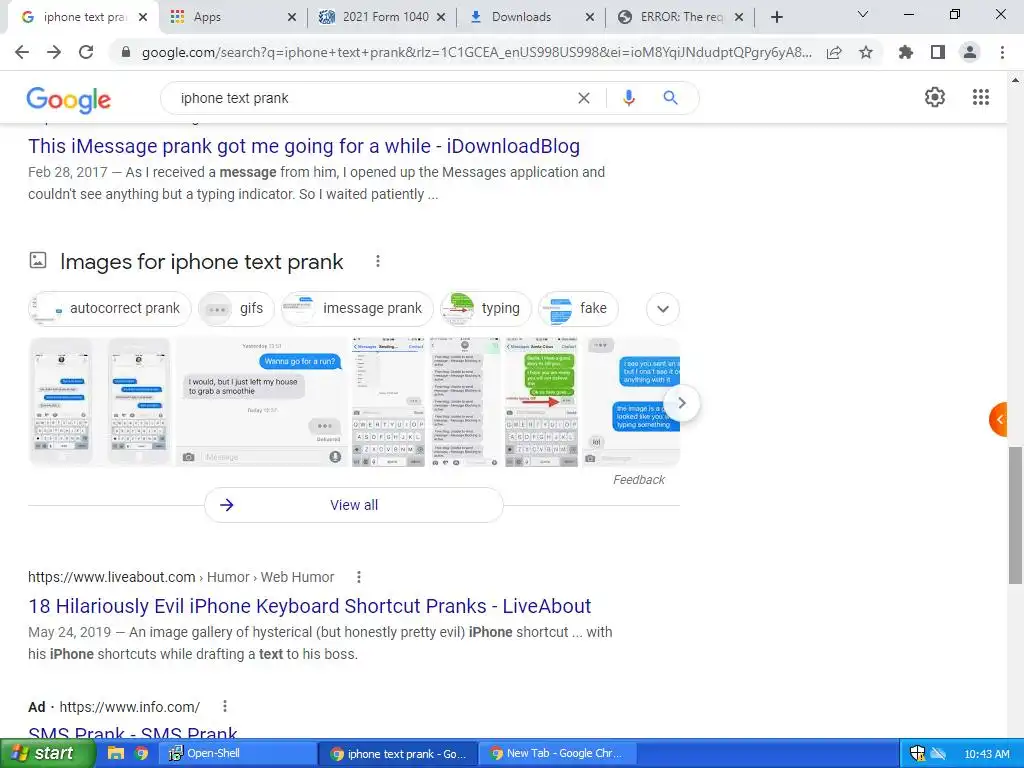
Task: Switch to the ERROR tab
Action: [x=679, y=17]
